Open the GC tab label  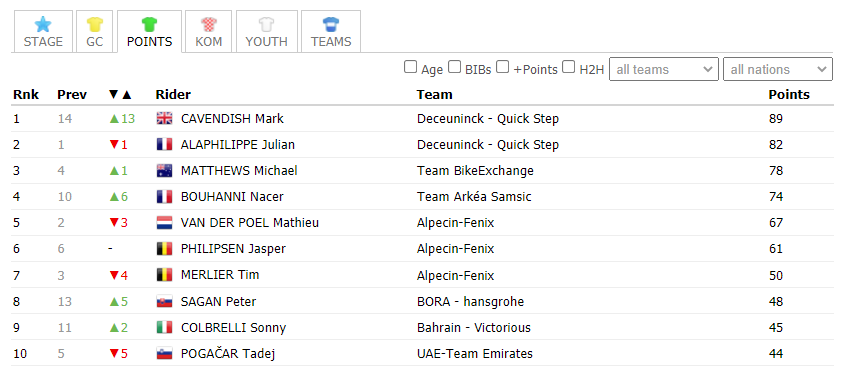coord(94,42)
